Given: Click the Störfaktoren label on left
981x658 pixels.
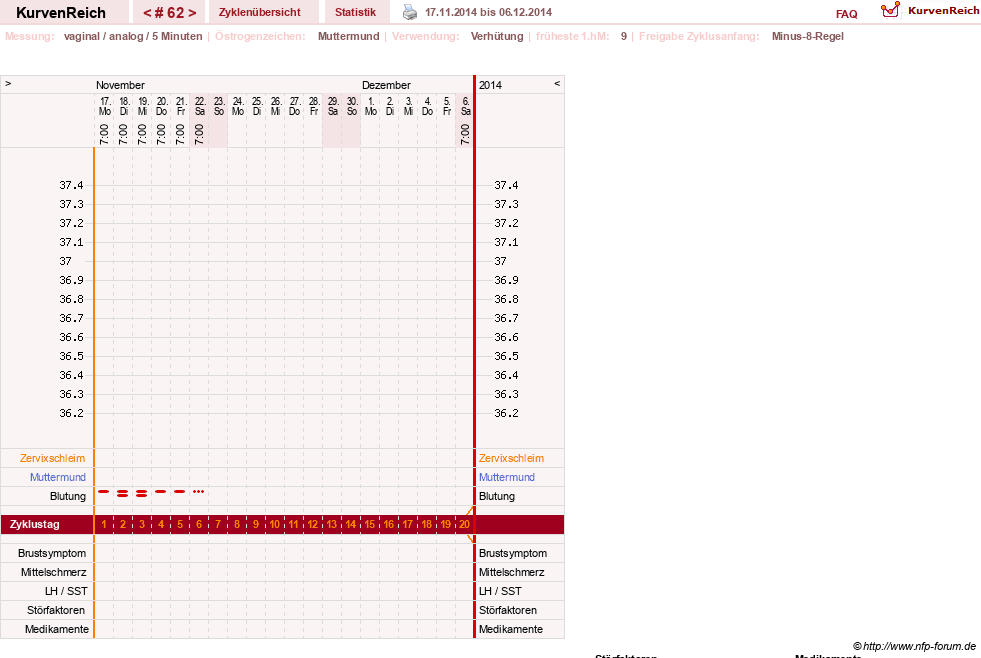Looking at the screenshot, I should click(56, 610).
